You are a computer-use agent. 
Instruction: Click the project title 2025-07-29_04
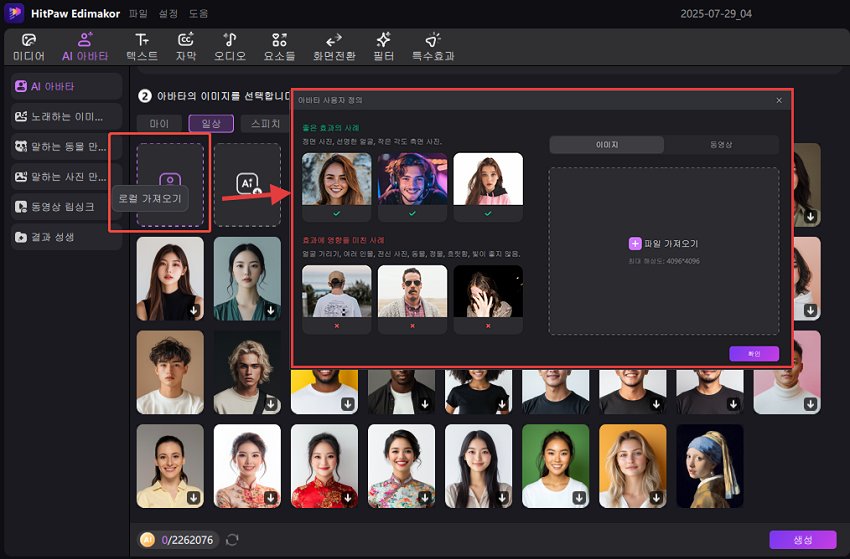click(716, 14)
